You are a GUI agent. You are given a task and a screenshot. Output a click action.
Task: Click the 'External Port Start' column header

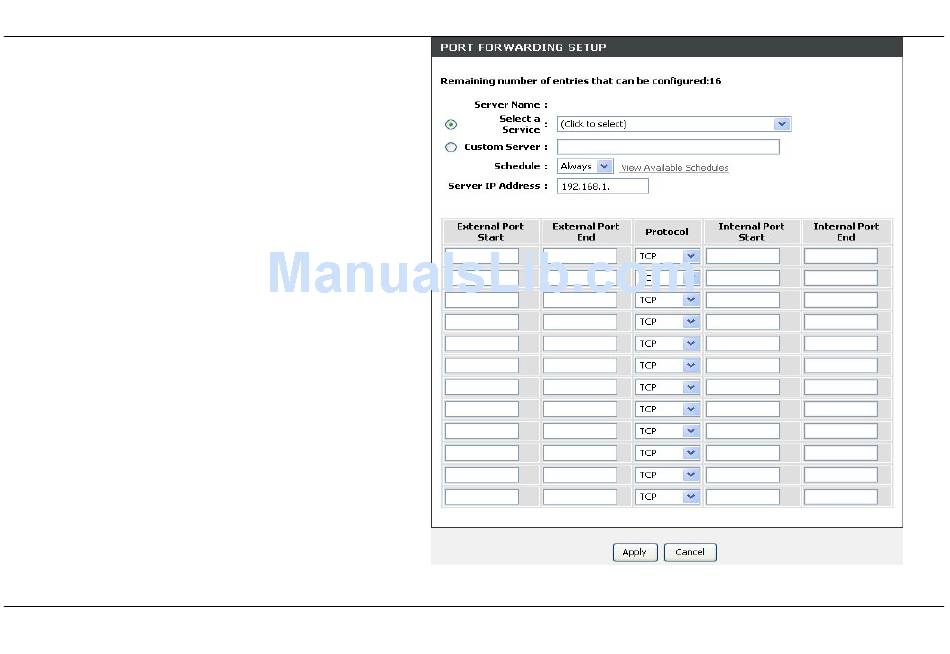[x=490, y=232]
